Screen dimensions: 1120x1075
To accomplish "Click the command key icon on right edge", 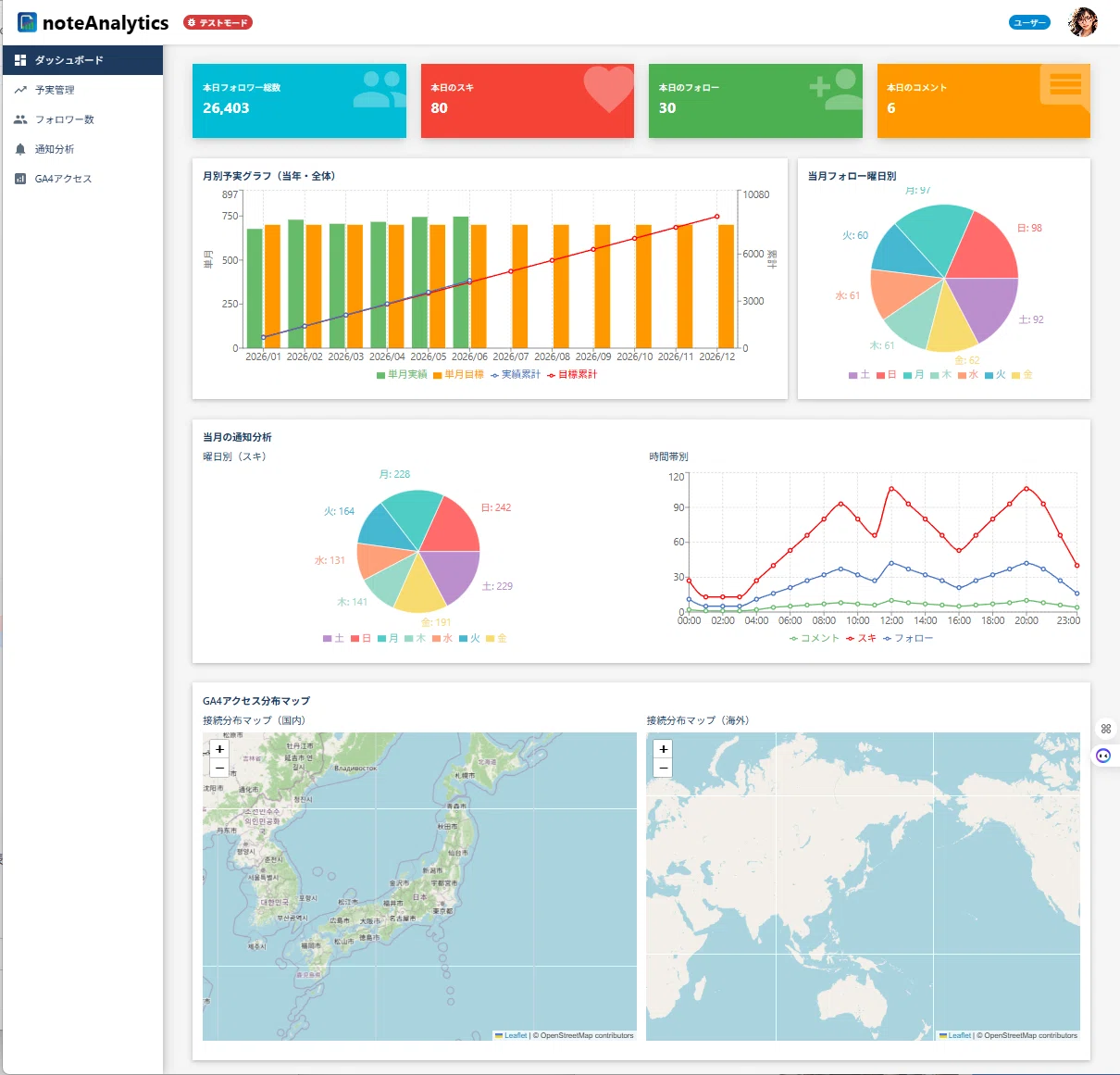I will pyautogui.click(x=1105, y=729).
